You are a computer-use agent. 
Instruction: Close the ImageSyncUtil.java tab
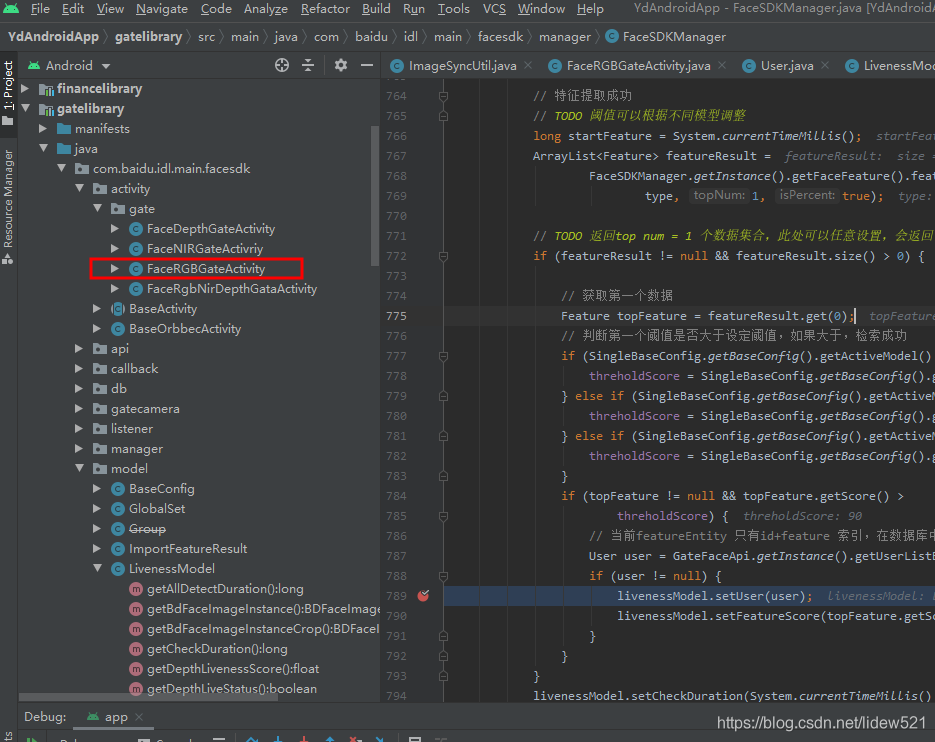pyautogui.click(x=528, y=65)
